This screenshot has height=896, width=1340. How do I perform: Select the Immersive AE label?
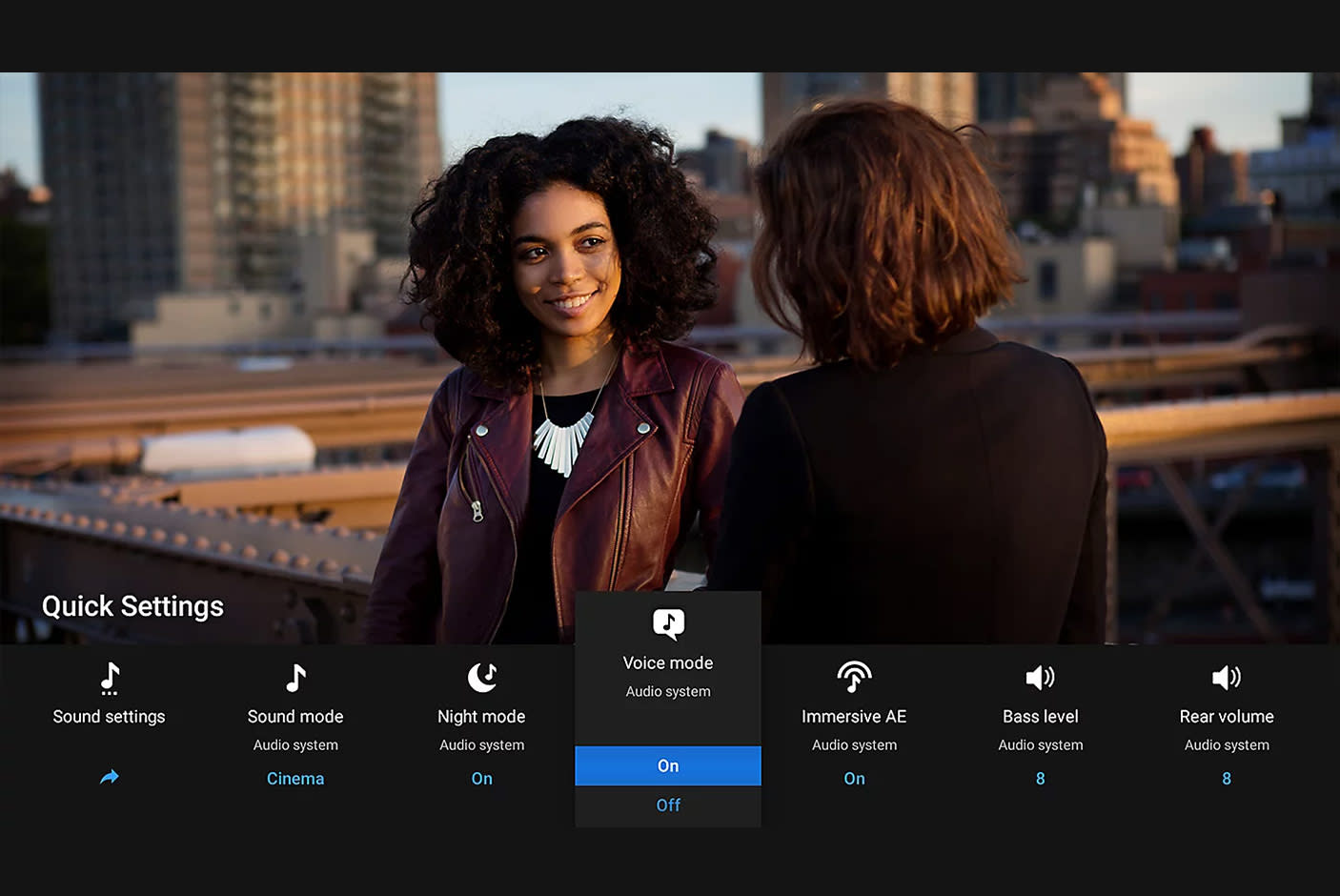click(x=854, y=717)
